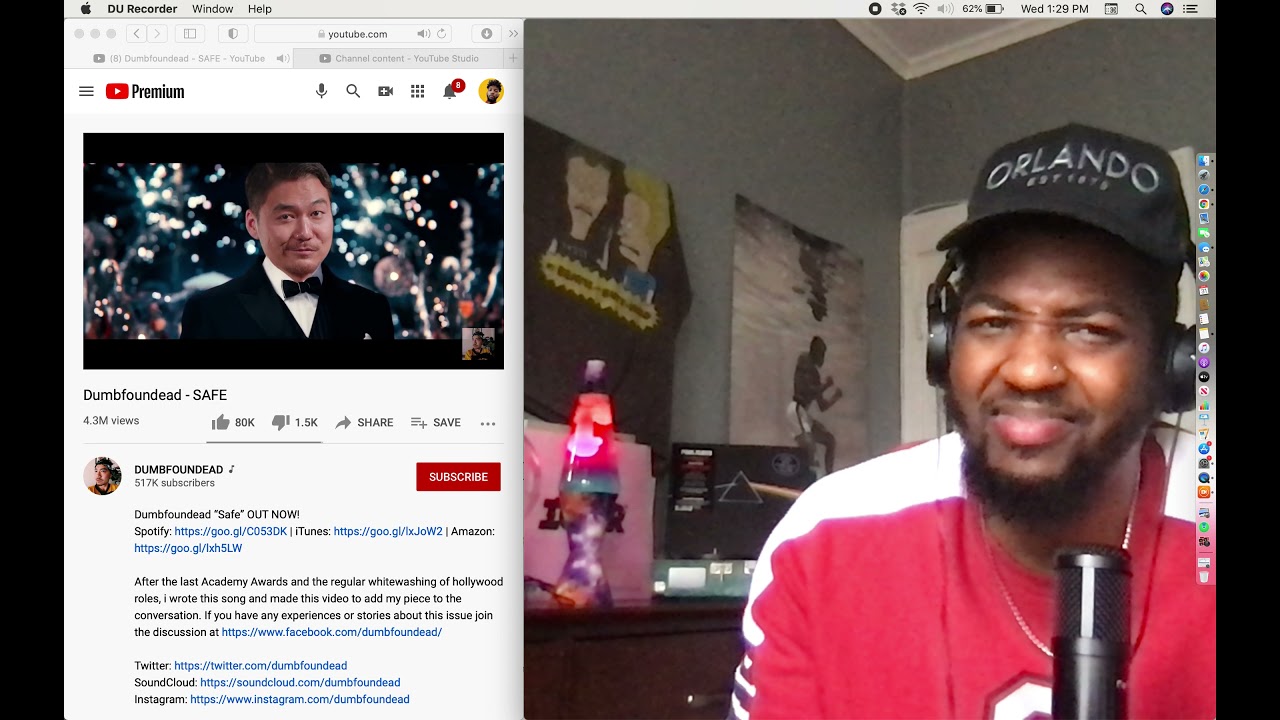The width and height of the screenshot is (1280, 720).
Task: Go forward with Safari forward arrow
Action: tap(157, 33)
